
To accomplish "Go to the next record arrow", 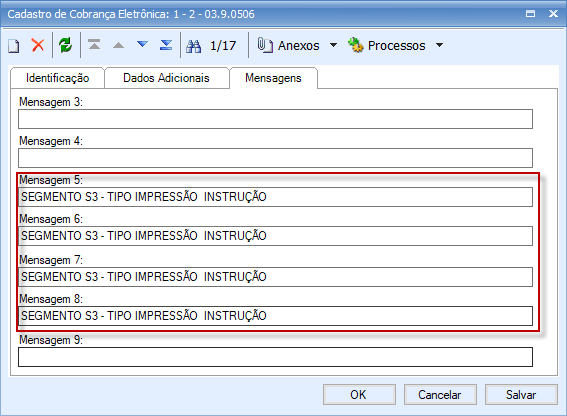I will click(142, 44).
